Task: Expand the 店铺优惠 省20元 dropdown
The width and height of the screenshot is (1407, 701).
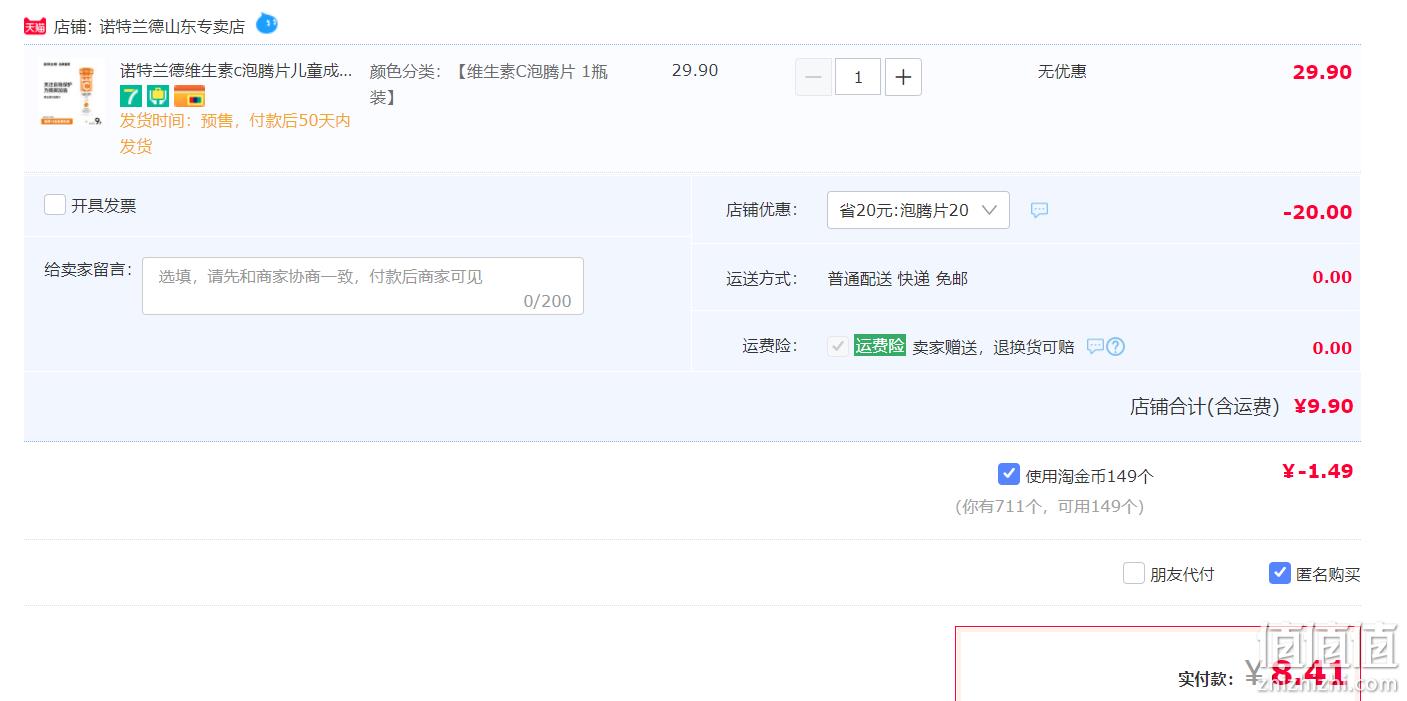Action: click(x=918, y=210)
